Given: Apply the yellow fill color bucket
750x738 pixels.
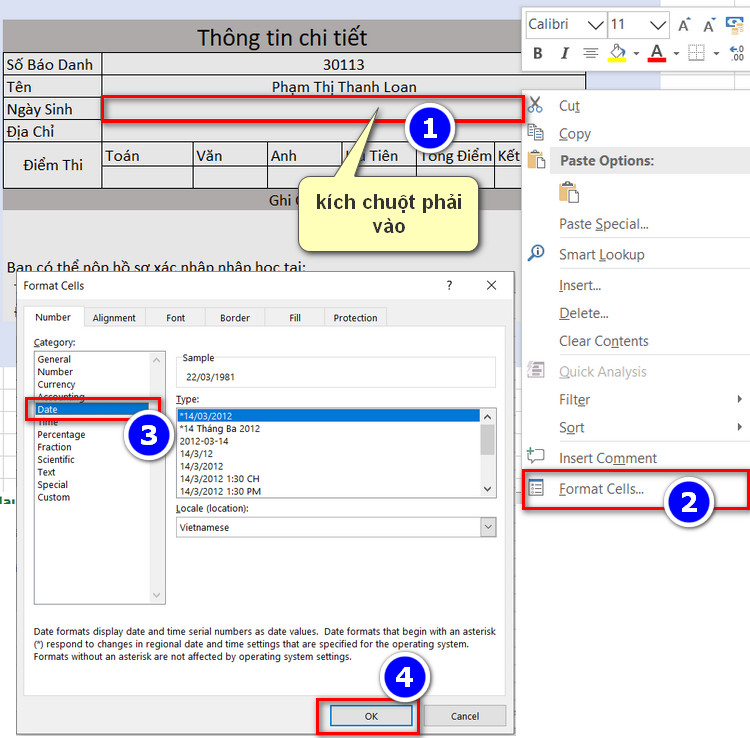Looking at the screenshot, I should (x=618, y=53).
